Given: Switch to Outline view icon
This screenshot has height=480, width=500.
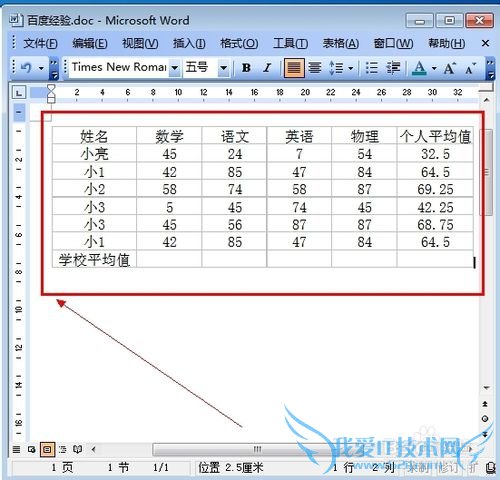Looking at the screenshot, I should pos(63,449).
